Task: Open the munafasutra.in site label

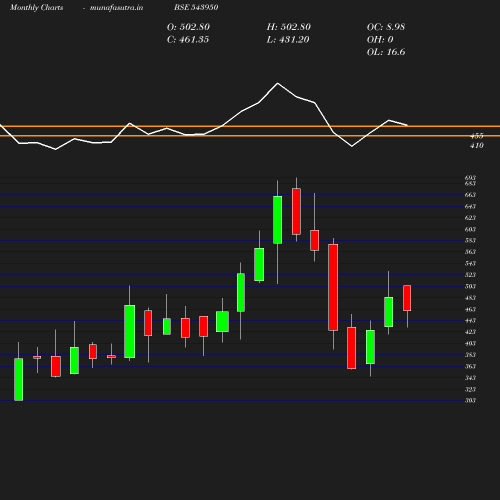Action: point(116,8)
